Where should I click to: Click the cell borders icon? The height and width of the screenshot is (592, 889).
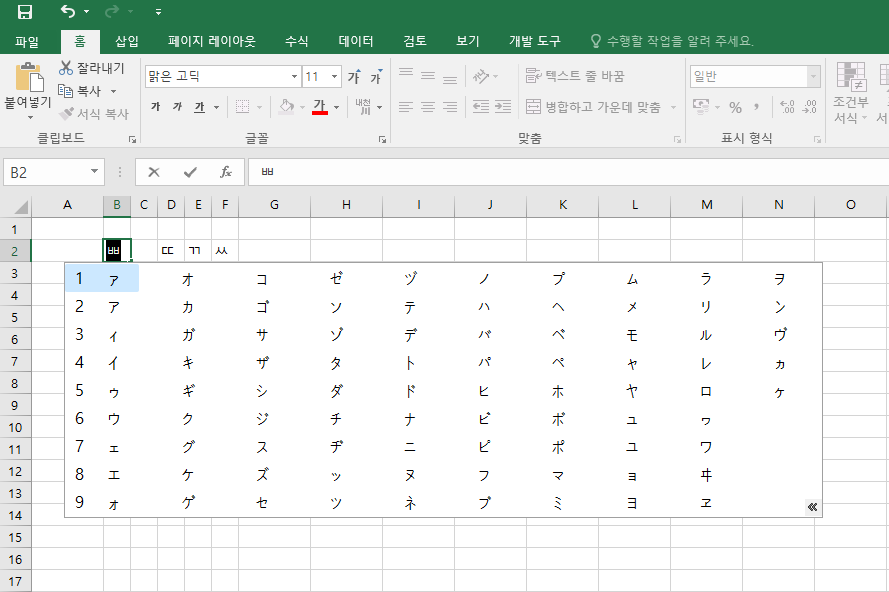click(x=242, y=107)
